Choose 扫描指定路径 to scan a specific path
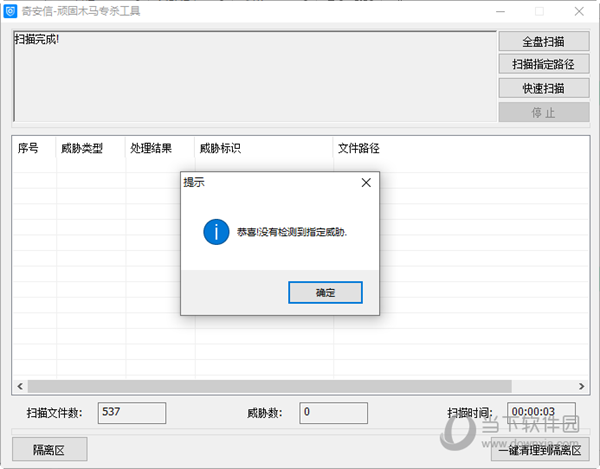 point(544,64)
